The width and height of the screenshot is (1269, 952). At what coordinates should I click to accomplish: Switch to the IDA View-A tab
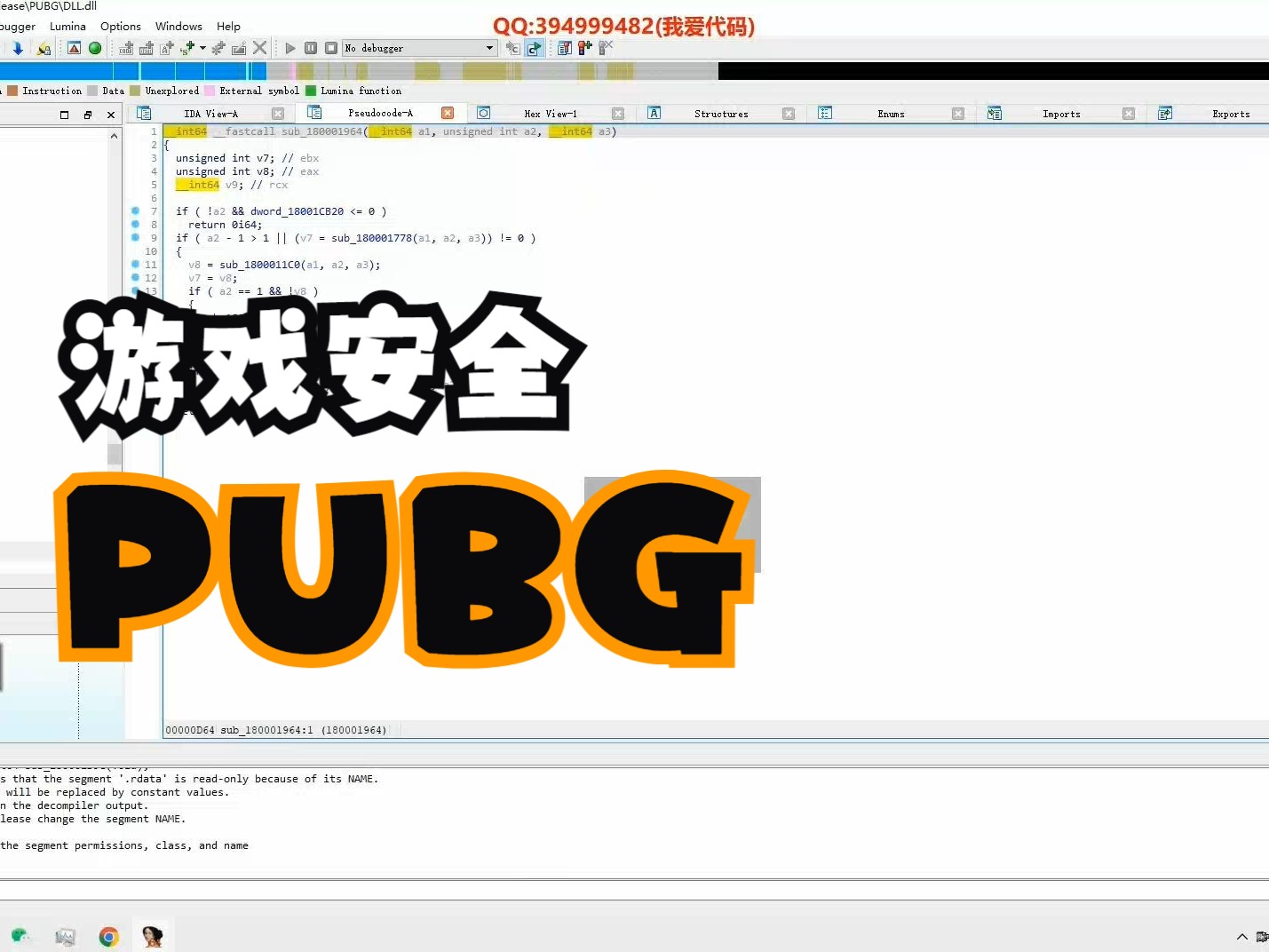coord(210,114)
